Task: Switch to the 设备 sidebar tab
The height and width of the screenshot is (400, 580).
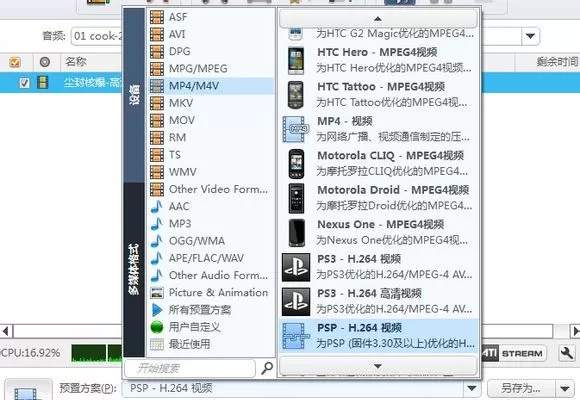Action: pos(134,95)
